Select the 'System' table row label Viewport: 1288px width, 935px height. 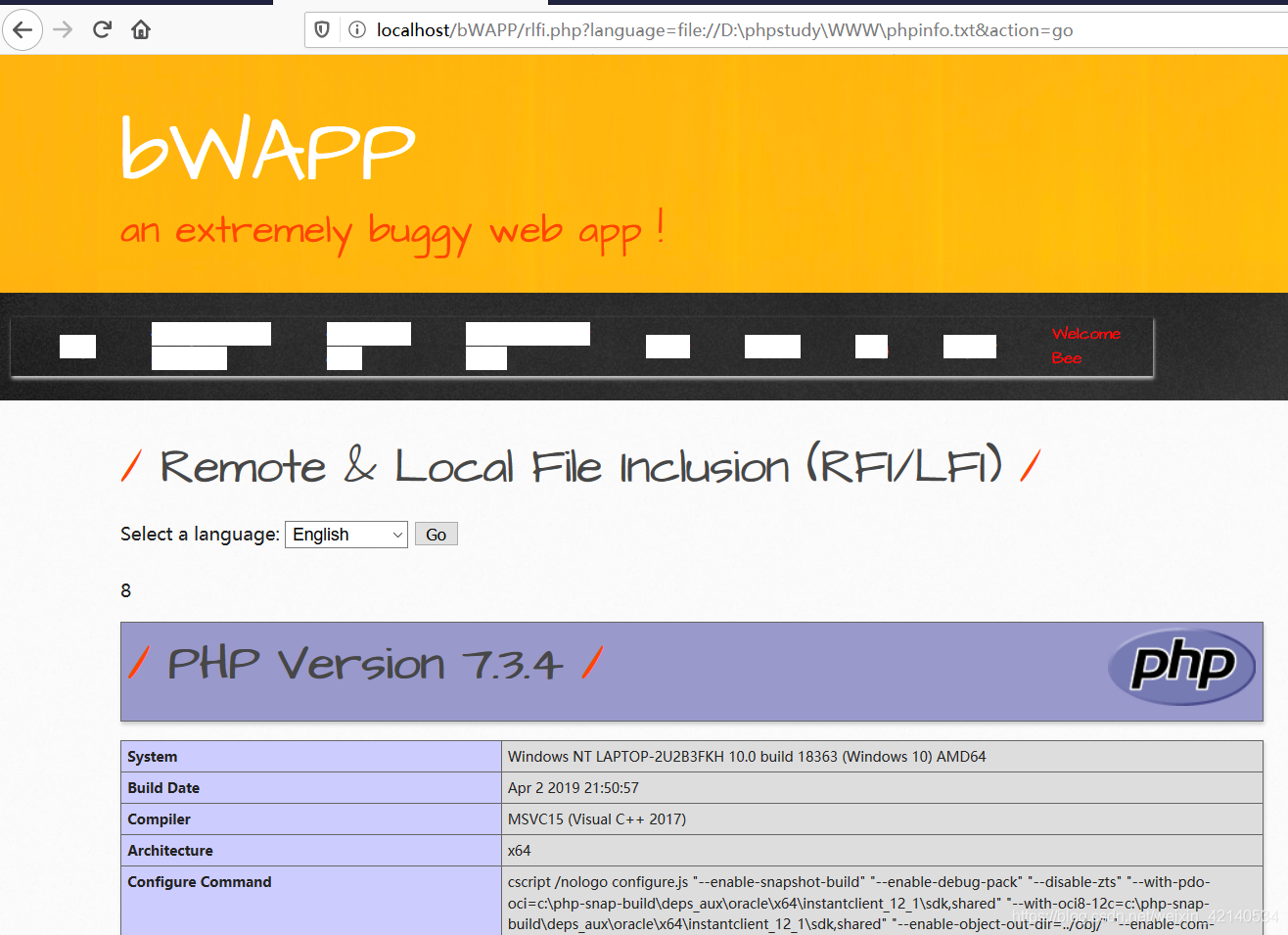click(x=153, y=757)
